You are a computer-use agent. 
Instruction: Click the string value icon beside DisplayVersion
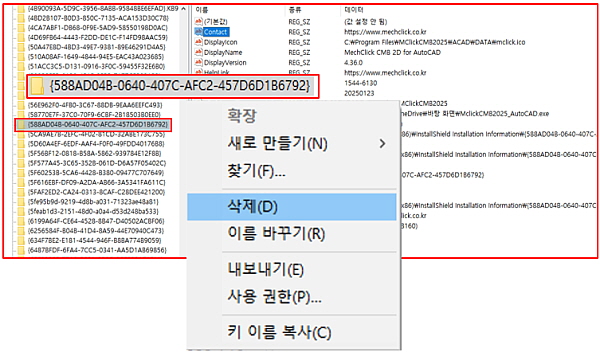coord(198,62)
